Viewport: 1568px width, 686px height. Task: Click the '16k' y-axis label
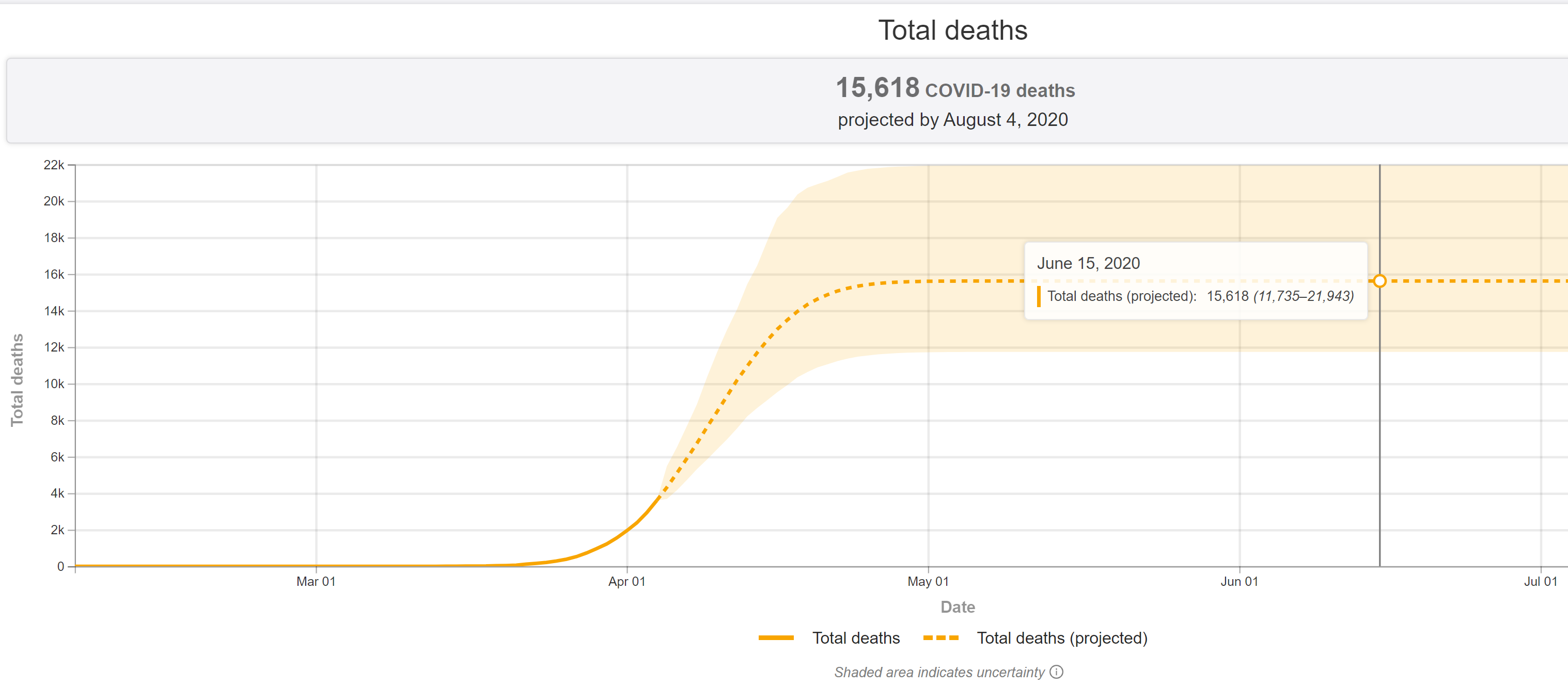pos(54,274)
